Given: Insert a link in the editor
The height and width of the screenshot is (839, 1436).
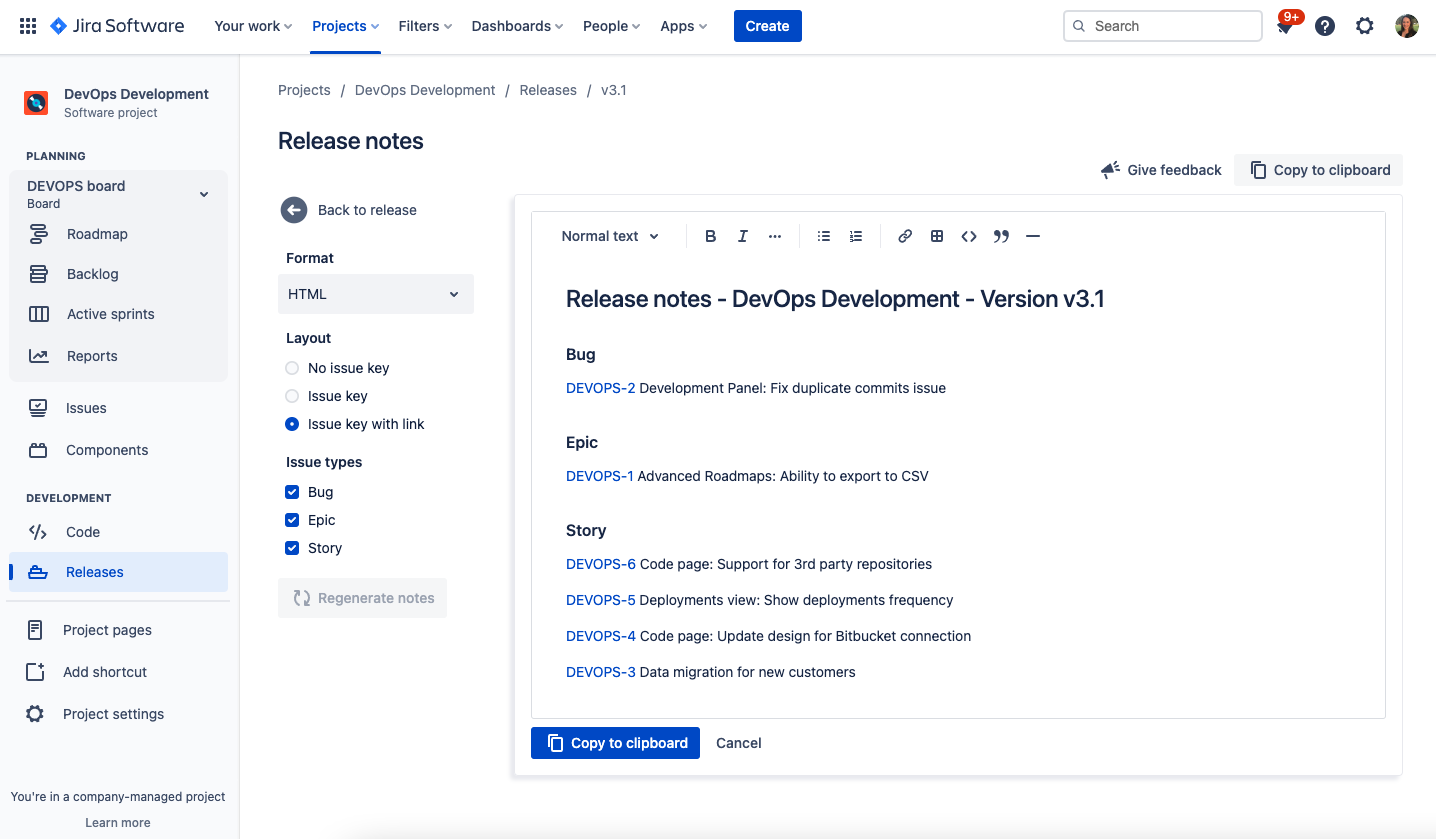Looking at the screenshot, I should click(905, 236).
